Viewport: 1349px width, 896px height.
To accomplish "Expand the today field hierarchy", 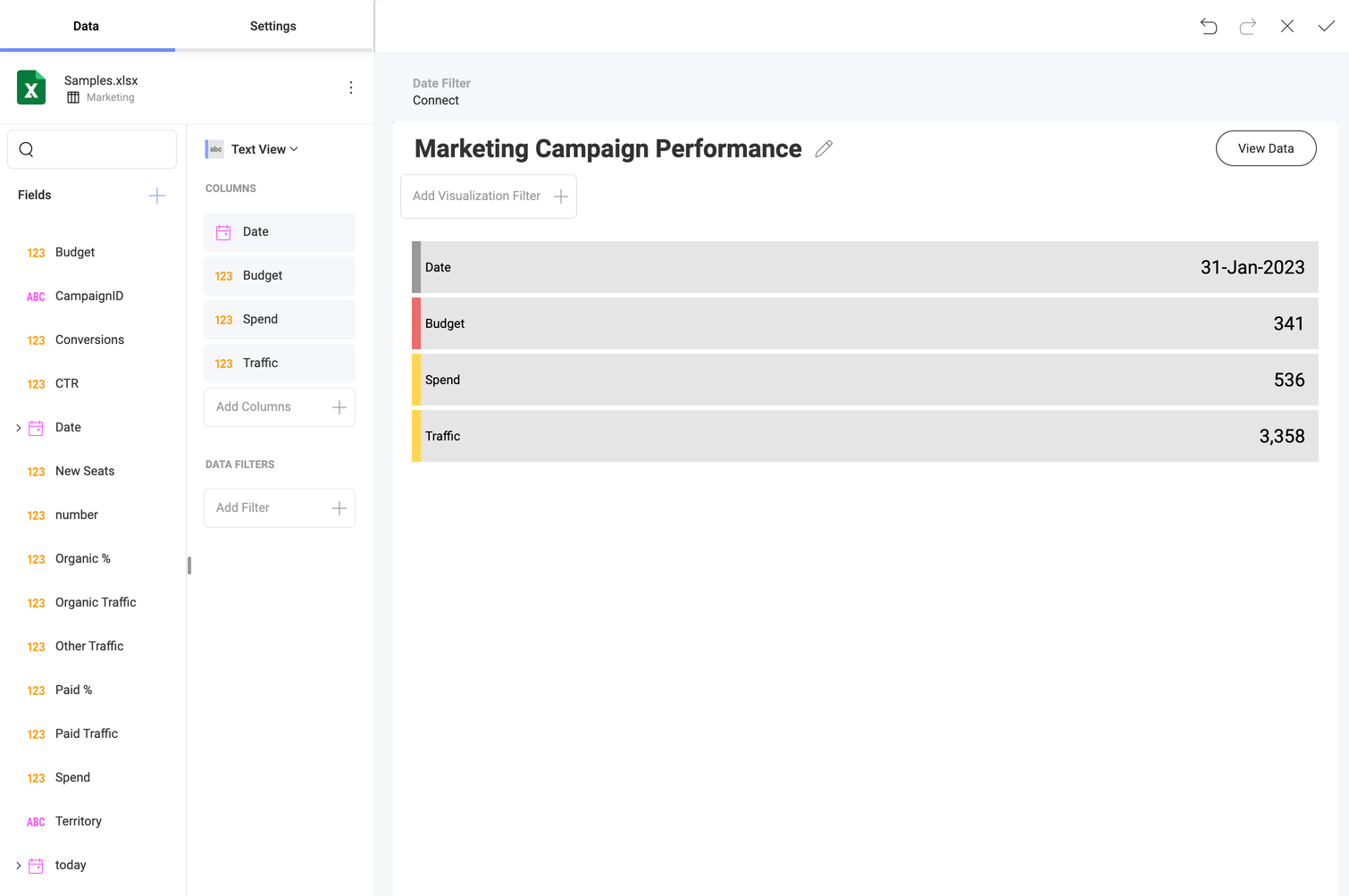I will click(19, 866).
